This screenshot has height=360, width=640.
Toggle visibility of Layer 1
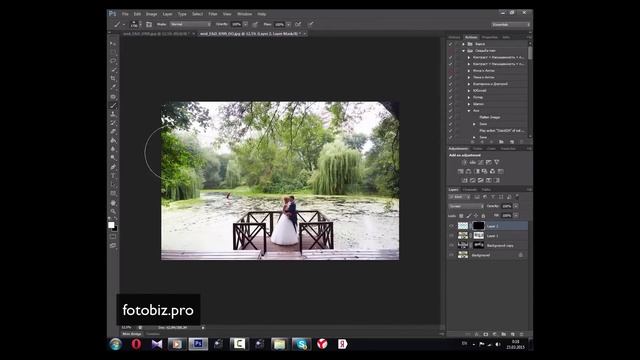pyautogui.click(x=451, y=236)
